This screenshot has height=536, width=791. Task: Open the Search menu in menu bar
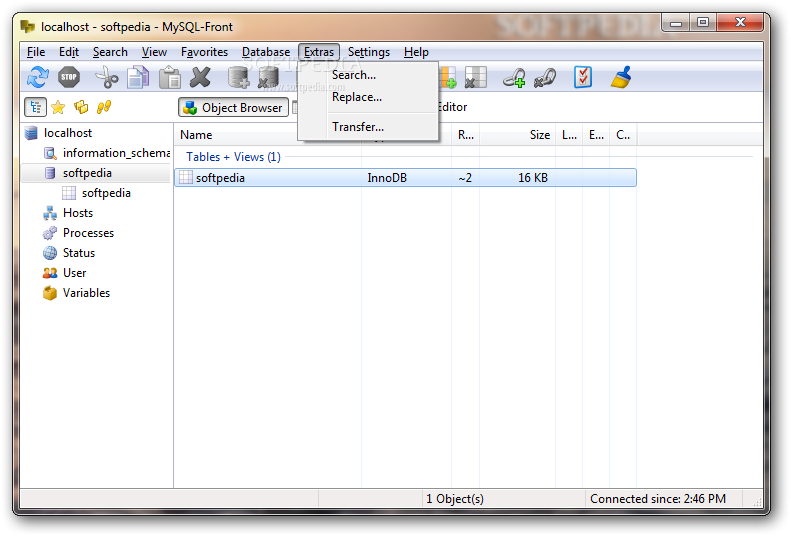click(110, 52)
